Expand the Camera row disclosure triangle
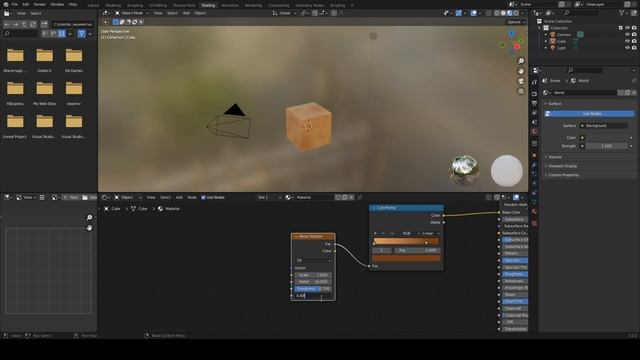The width and height of the screenshot is (640, 360). pyautogui.click(x=546, y=35)
